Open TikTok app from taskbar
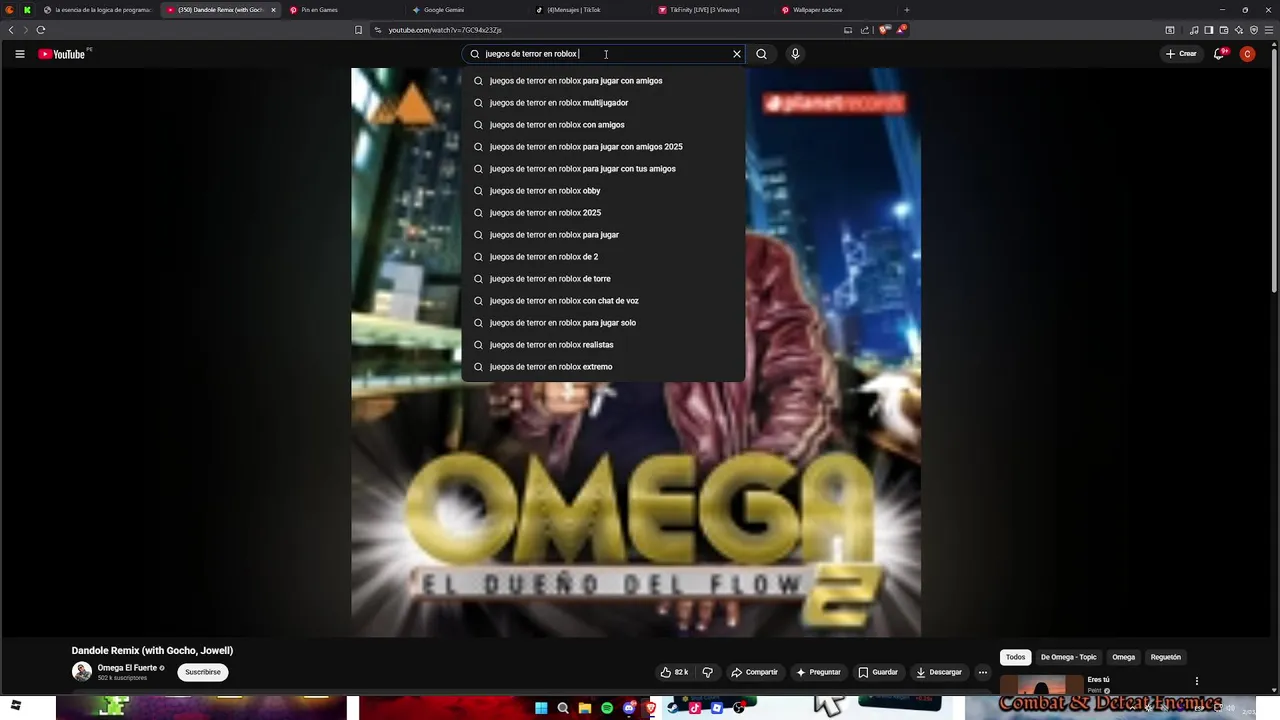1280x720 pixels. 695,708
